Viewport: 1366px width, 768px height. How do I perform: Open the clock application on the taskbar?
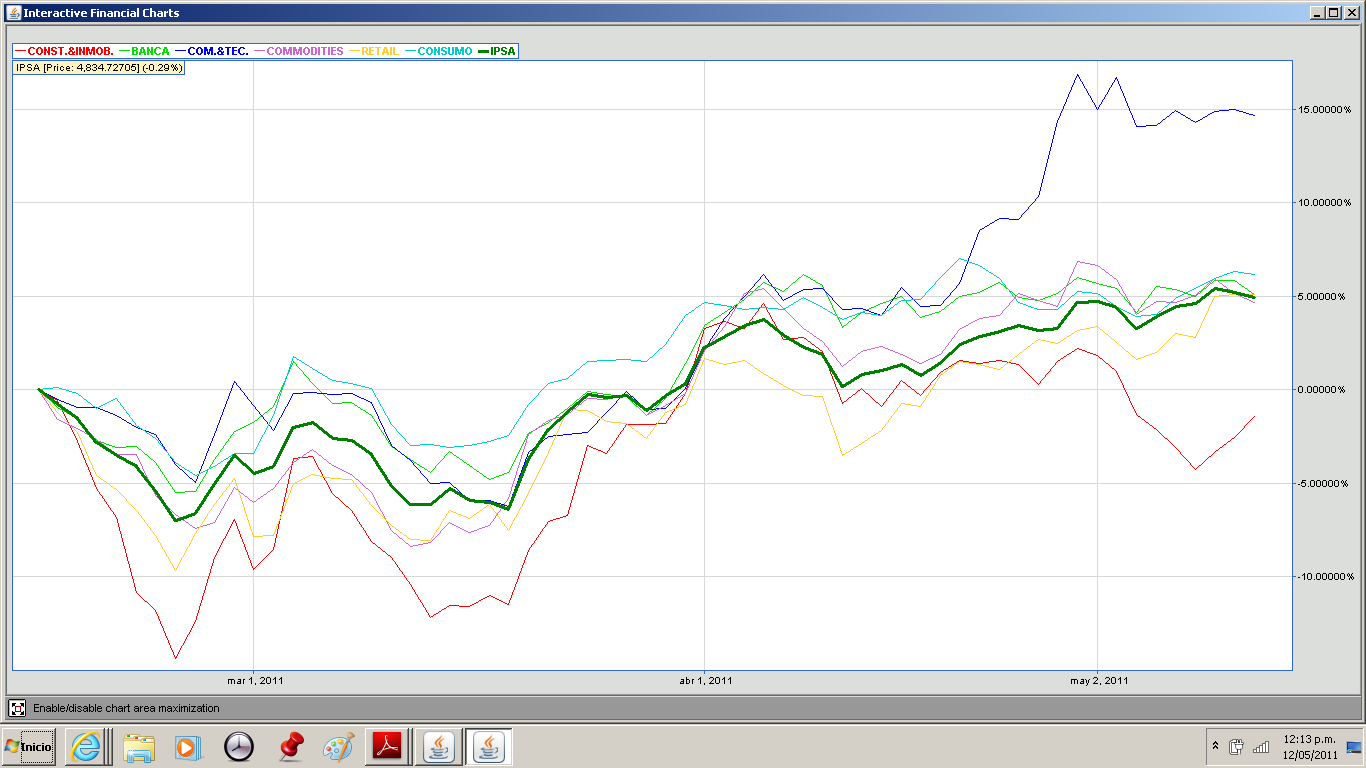pyautogui.click(x=239, y=746)
